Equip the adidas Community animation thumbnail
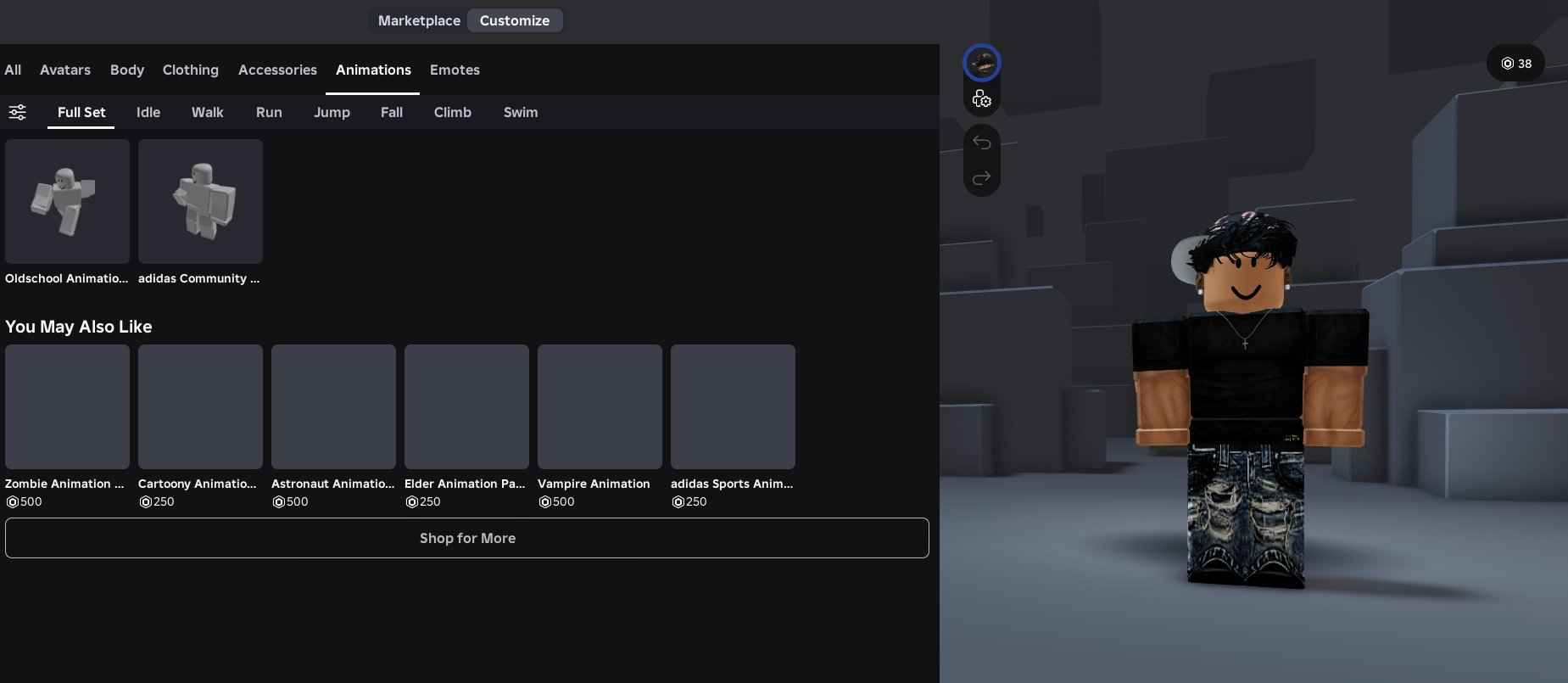The width and height of the screenshot is (1568, 683). tap(200, 201)
